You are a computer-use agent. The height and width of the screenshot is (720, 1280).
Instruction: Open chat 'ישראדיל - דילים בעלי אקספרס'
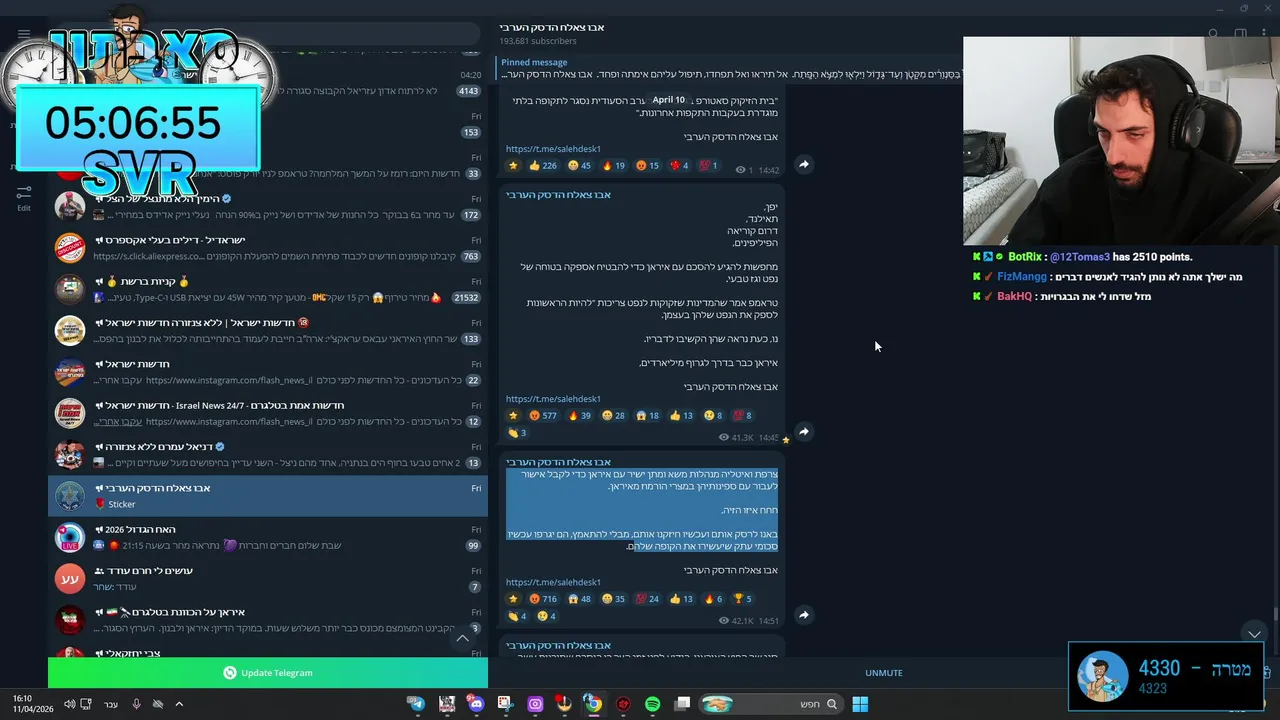[x=268, y=248]
